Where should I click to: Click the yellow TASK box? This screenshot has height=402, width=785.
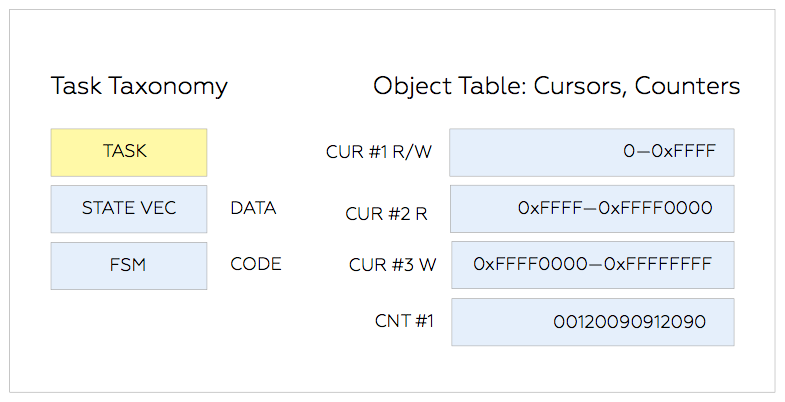point(129,153)
